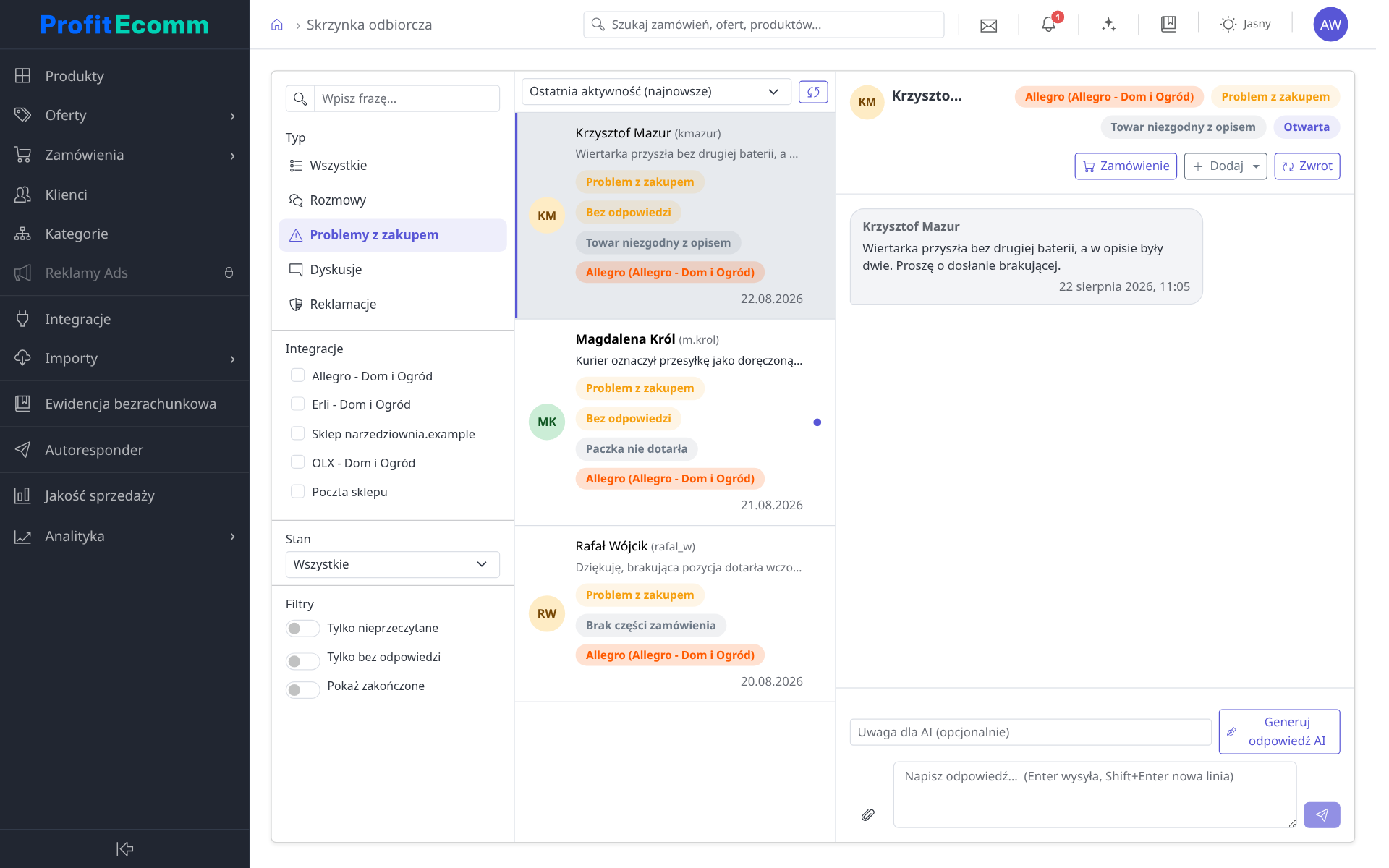Open the sort order dropdown Ostatnia aktywność

[x=655, y=92]
